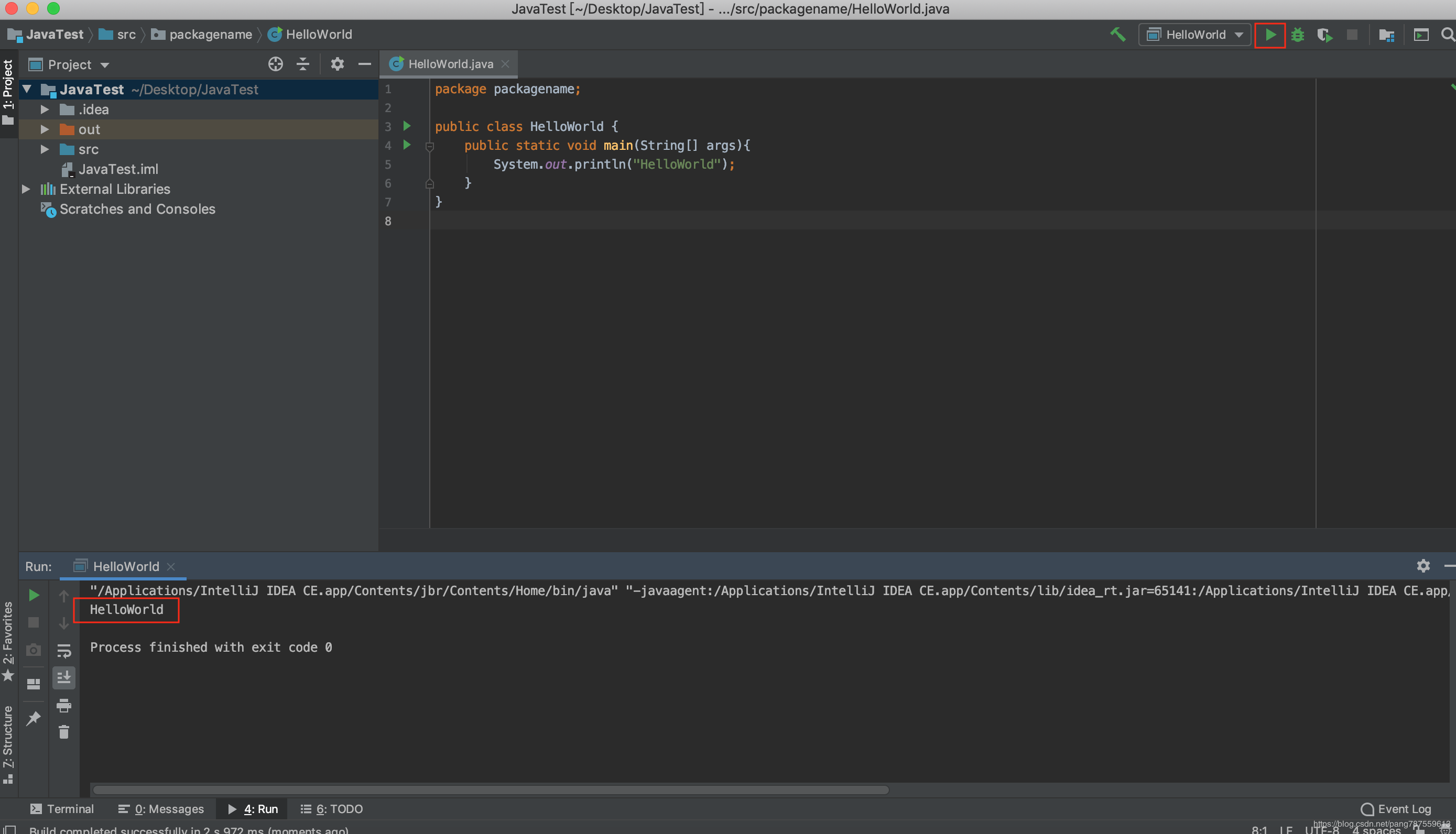Click the Run console horizontal scrollbar
The height and width of the screenshot is (834, 1456).
coord(491,790)
